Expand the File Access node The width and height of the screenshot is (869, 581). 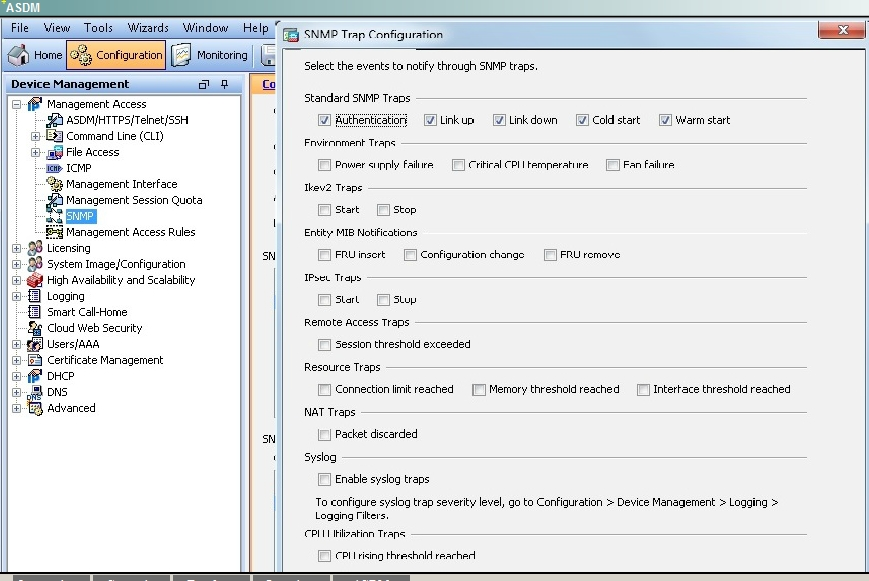click(35, 152)
